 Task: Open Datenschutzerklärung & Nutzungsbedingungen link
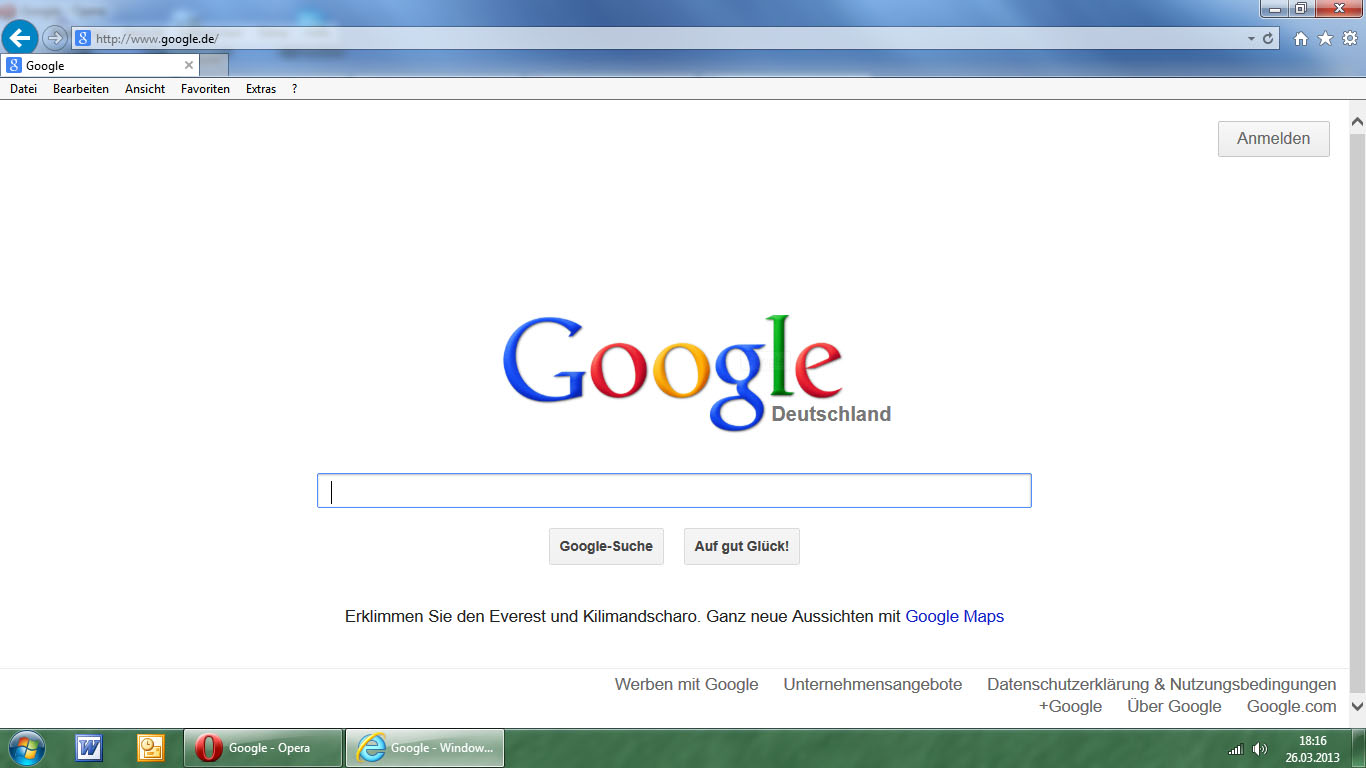point(1161,685)
